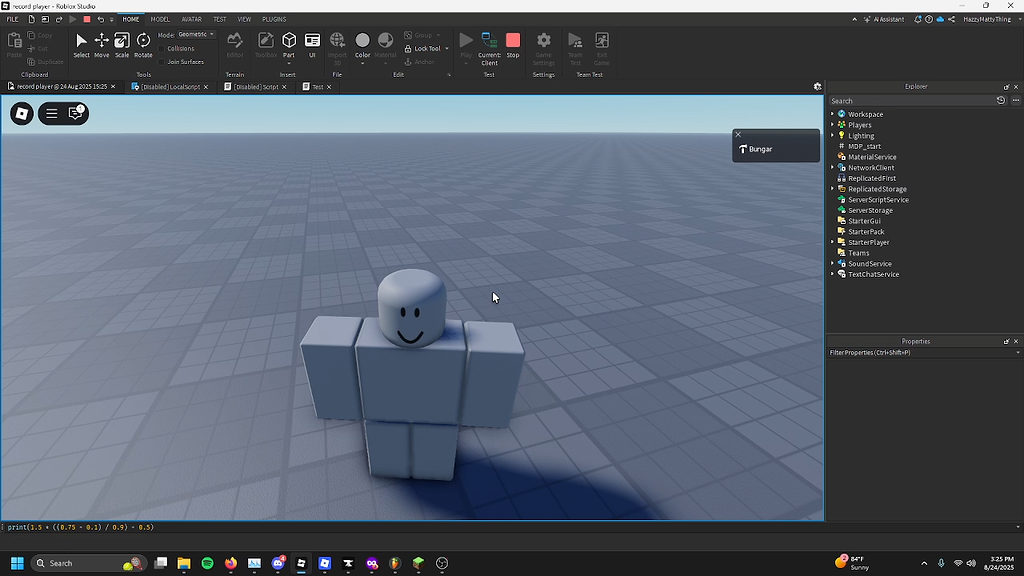Click the Explorer filter history icon
The height and width of the screenshot is (576, 1024).
tap(1000, 101)
